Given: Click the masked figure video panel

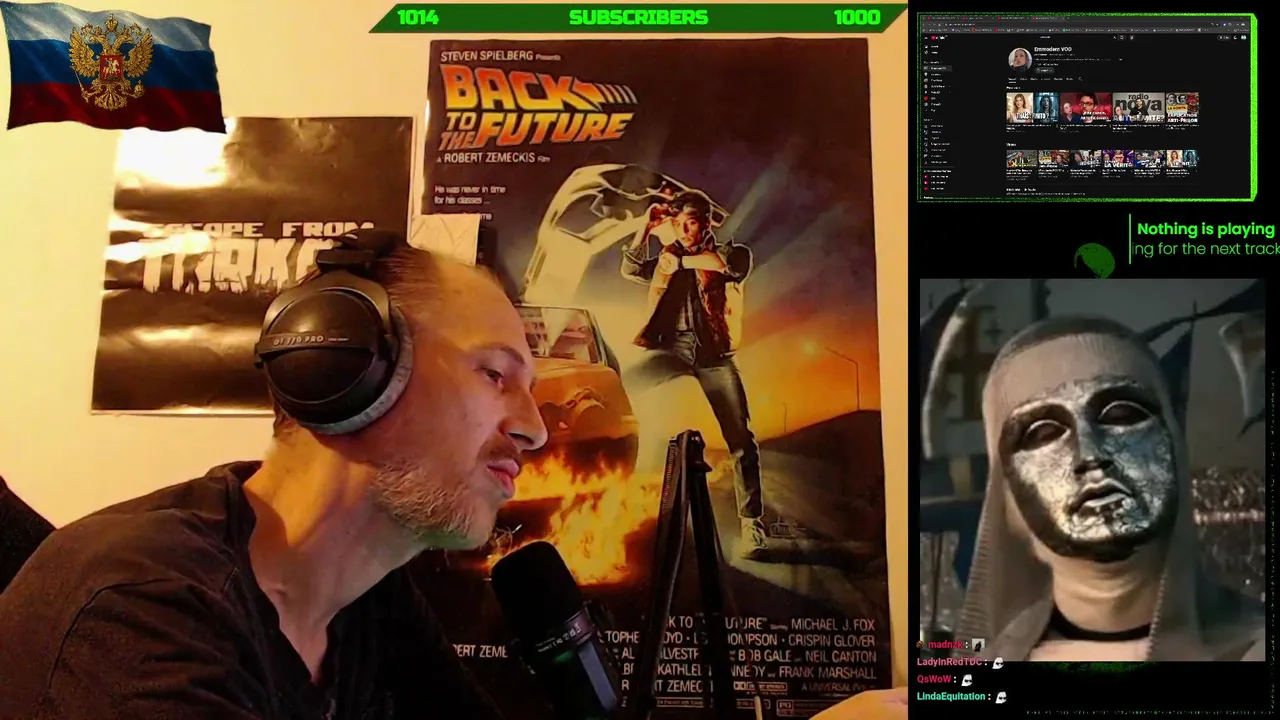Looking at the screenshot, I should pos(1093,469).
